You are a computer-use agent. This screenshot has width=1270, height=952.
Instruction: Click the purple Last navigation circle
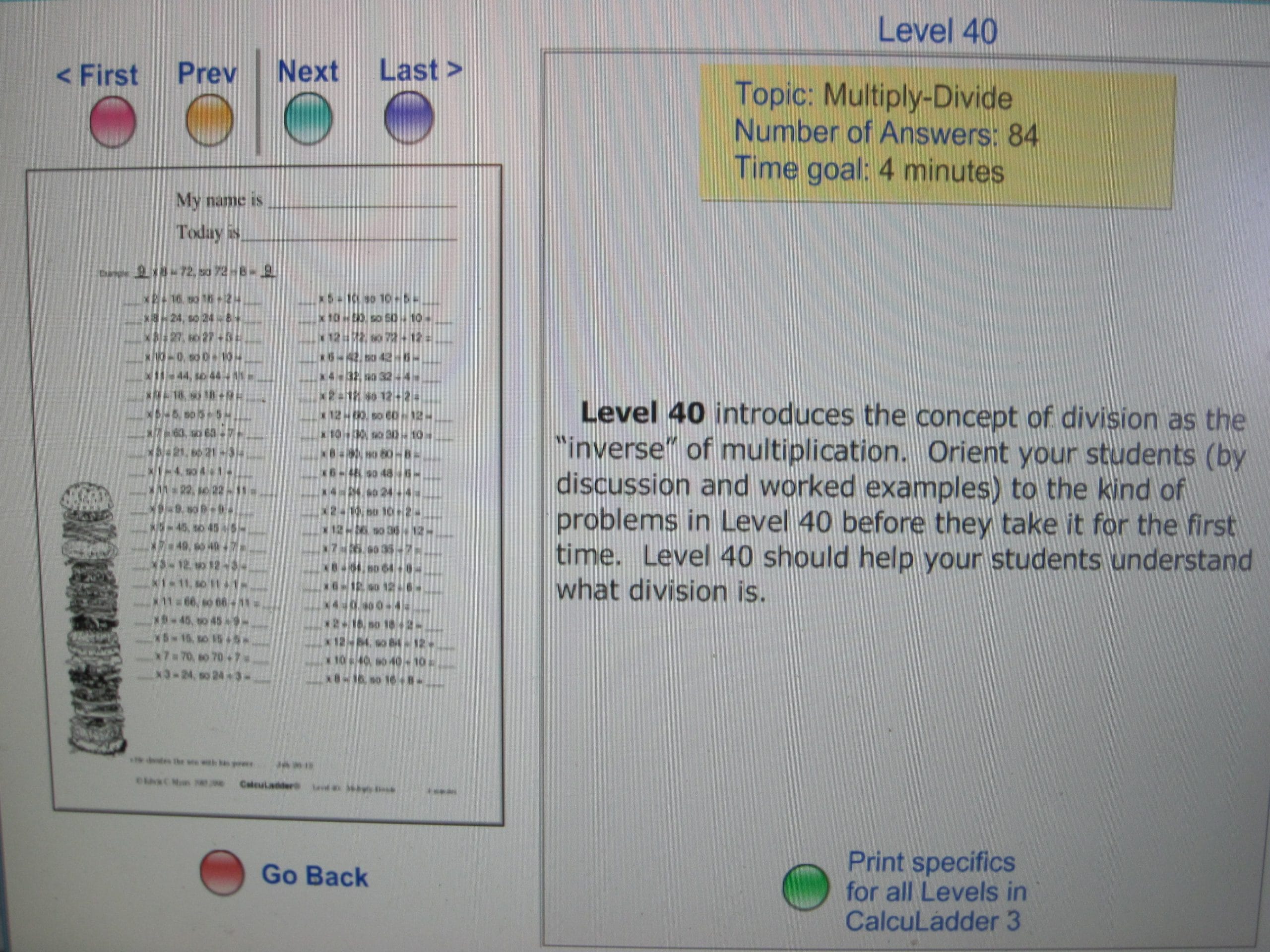[408, 117]
